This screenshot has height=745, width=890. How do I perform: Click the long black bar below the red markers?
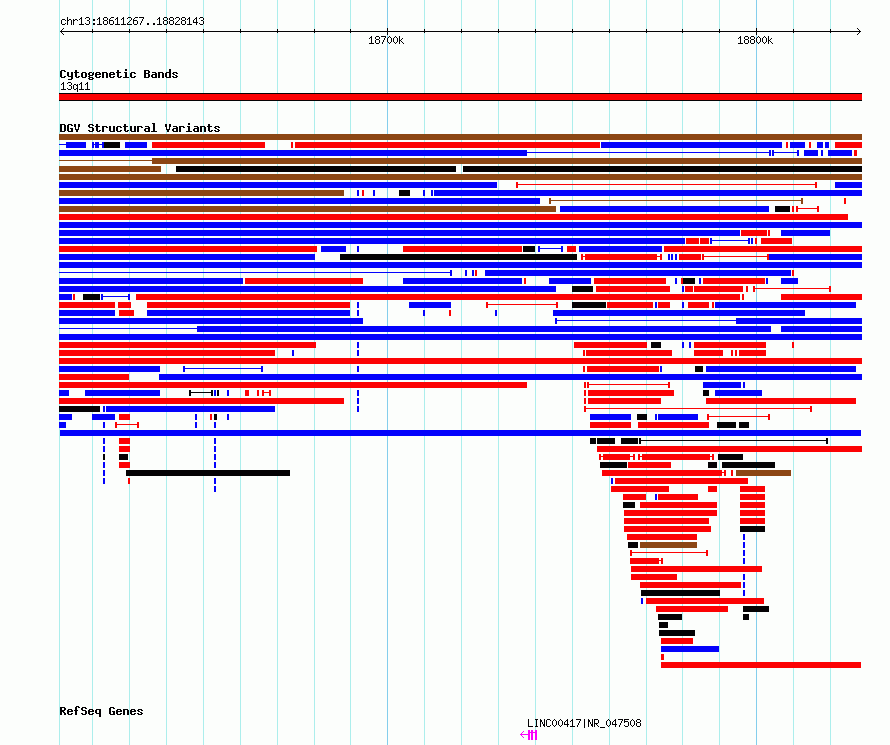[x=208, y=473]
